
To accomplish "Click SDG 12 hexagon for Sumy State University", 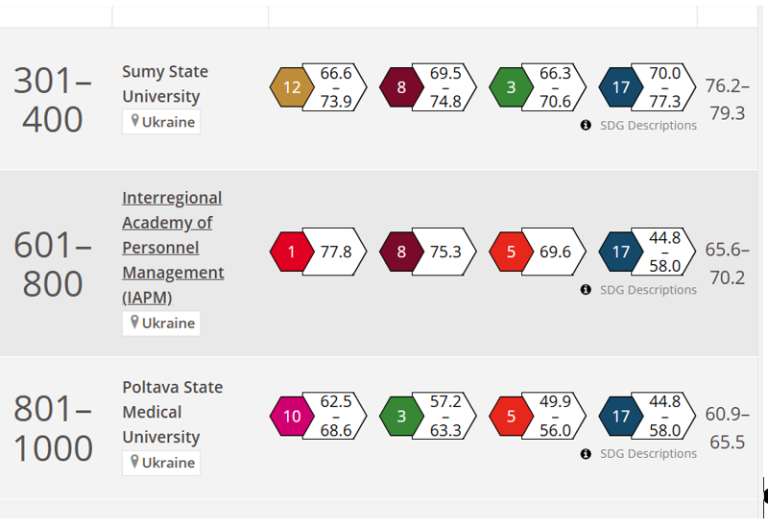I will click(x=292, y=88).
